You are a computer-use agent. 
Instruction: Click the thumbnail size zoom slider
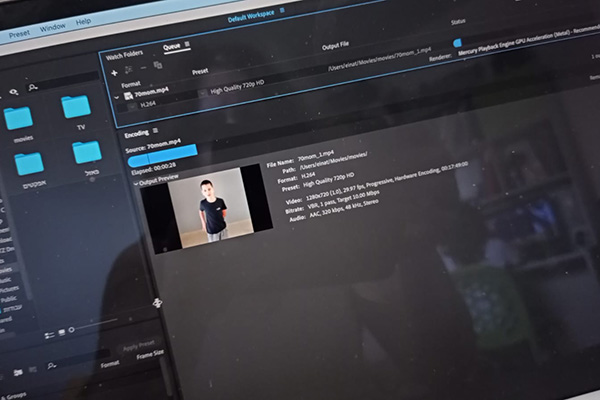point(90,324)
